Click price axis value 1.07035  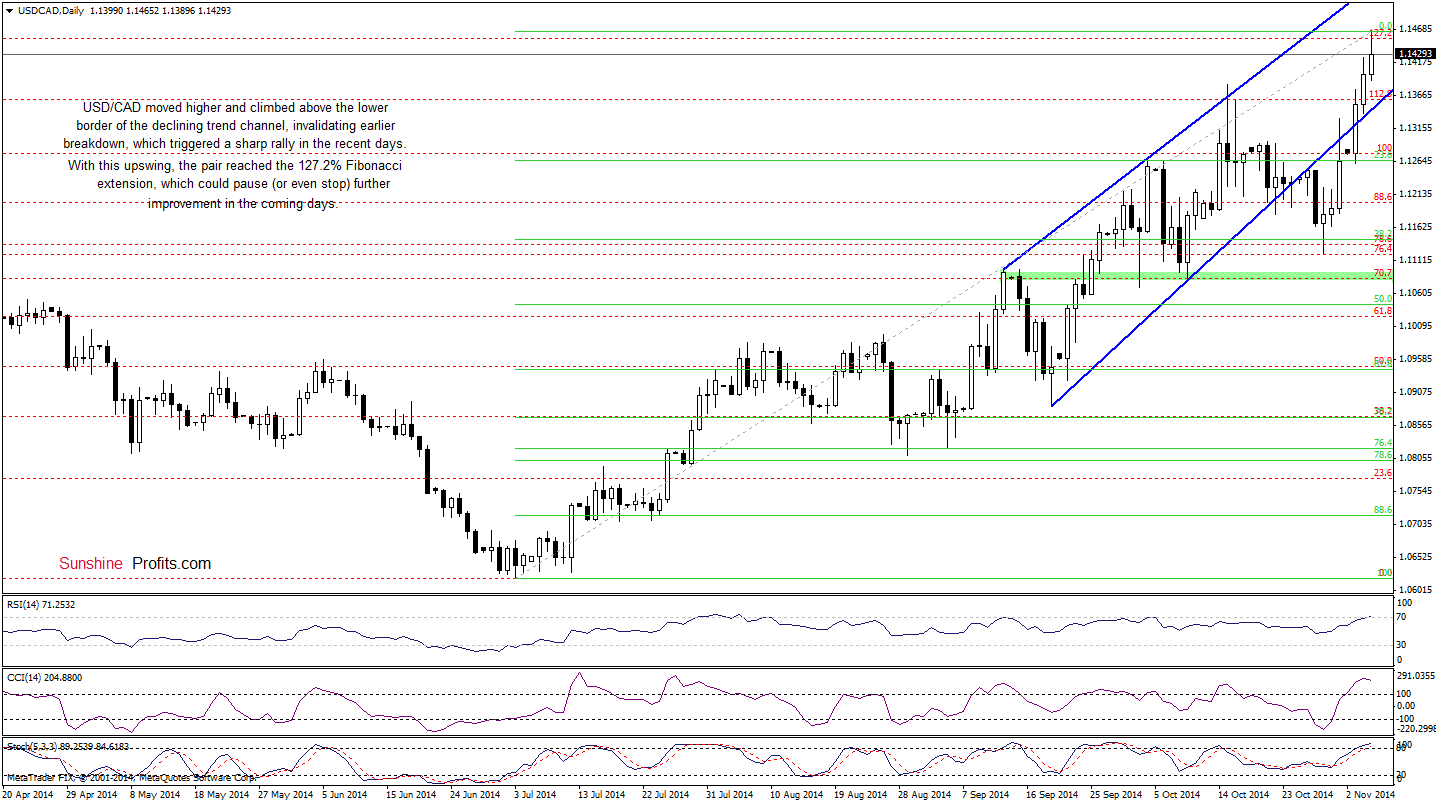[x=1414, y=524]
